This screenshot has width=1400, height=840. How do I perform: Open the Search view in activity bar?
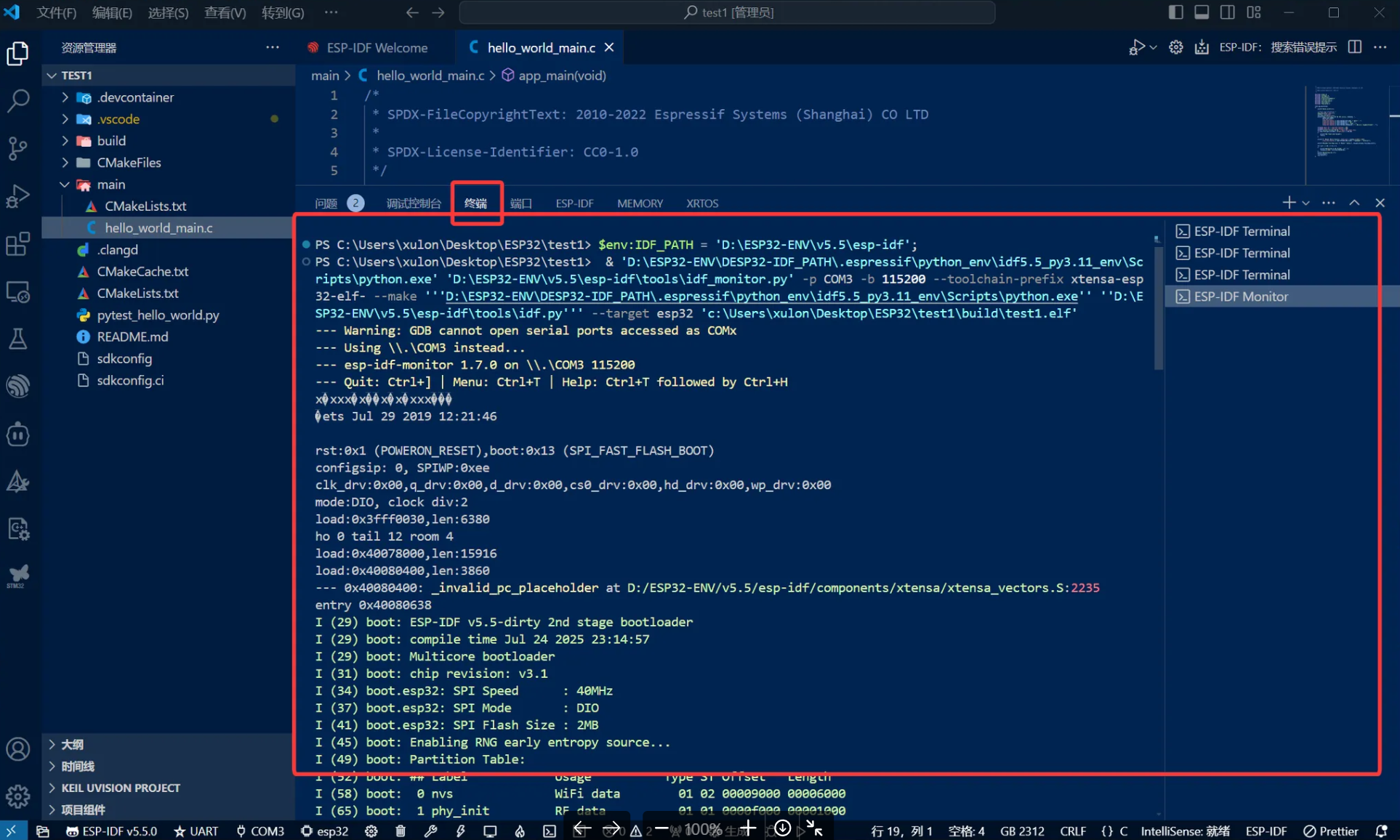pos(17,100)
